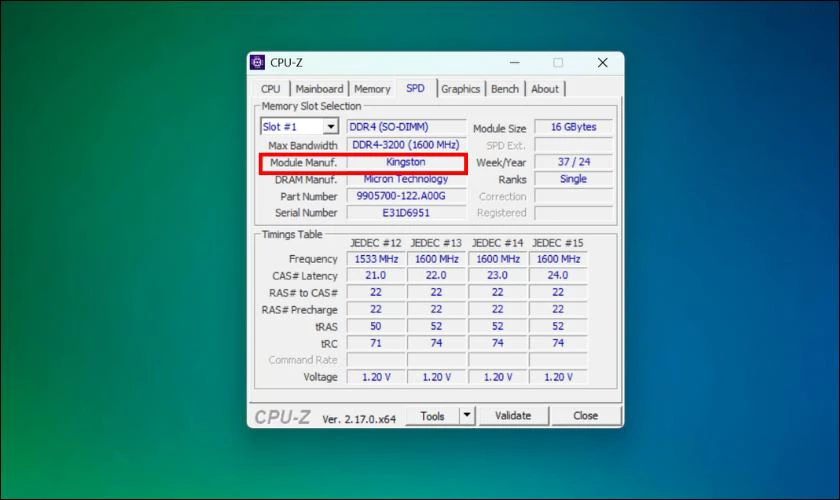View the About tab
This screenshot has width=840, height=500.
tap(545, 89)
